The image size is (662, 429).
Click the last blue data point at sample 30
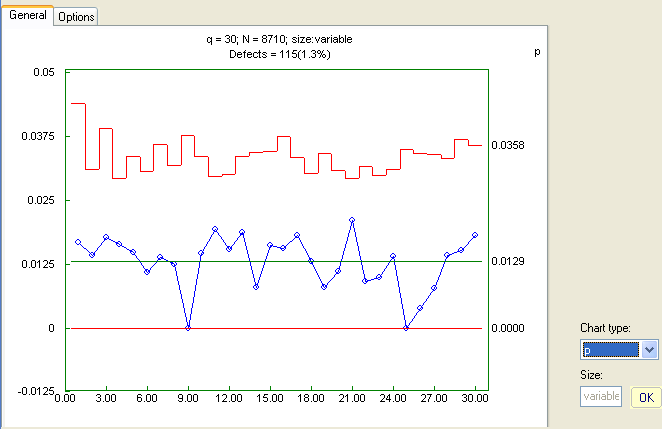tap(475, 235)
